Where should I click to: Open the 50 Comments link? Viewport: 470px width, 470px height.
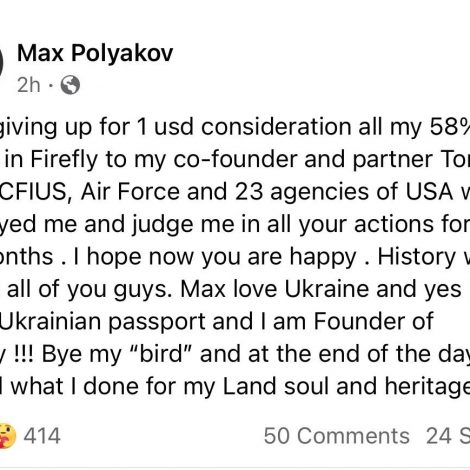click(337, 436)
